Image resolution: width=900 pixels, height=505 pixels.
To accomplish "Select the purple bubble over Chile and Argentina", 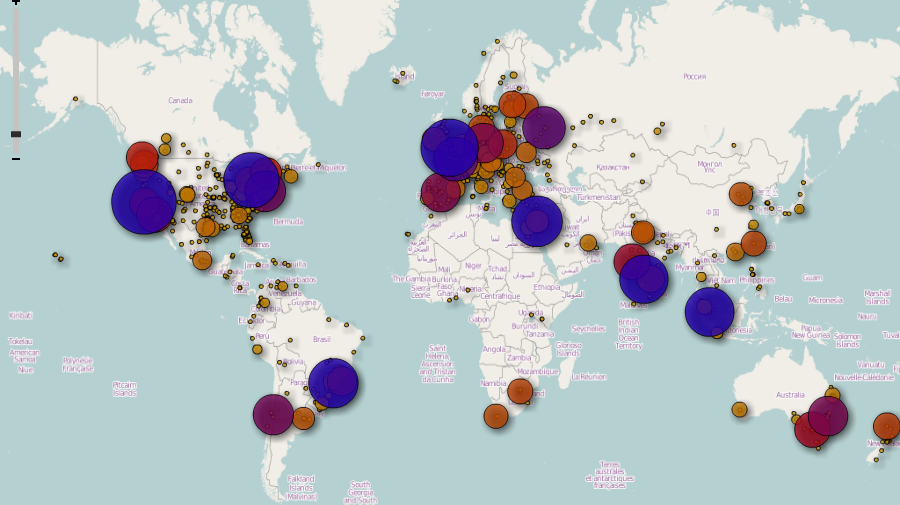I will 273,414.
